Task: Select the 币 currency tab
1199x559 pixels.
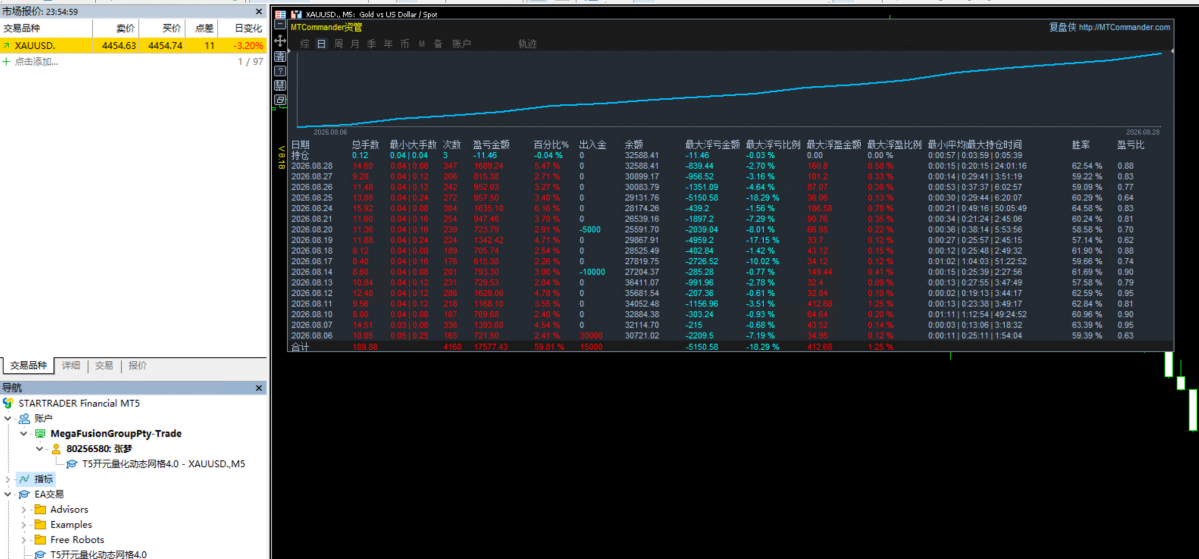Action: click(x=405, y=44)
